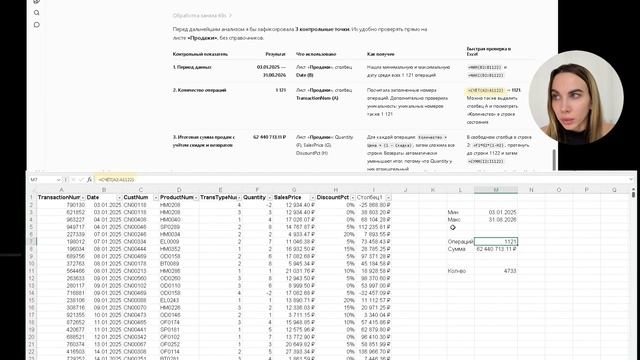The image size is (640, 360).
Task: Select product code EL0243 cell
Action: (x=179, y=300)
